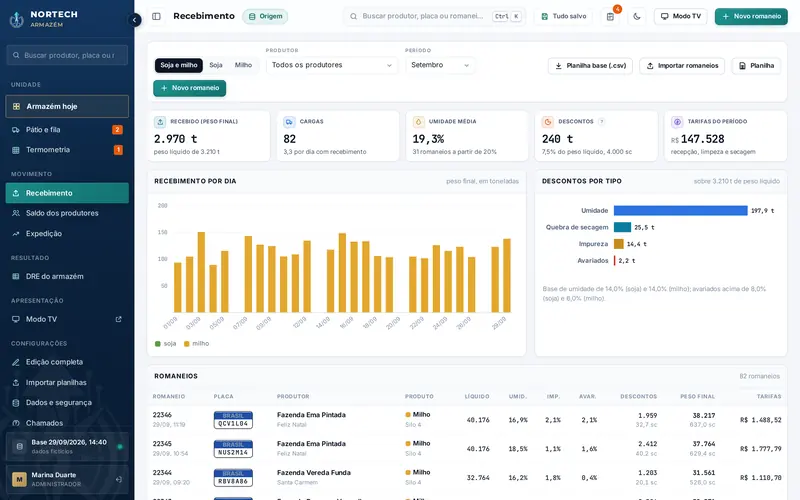800x500 pixels.
Task: Switch to dark mode via moon icon
Action: (x=637, y=16)
